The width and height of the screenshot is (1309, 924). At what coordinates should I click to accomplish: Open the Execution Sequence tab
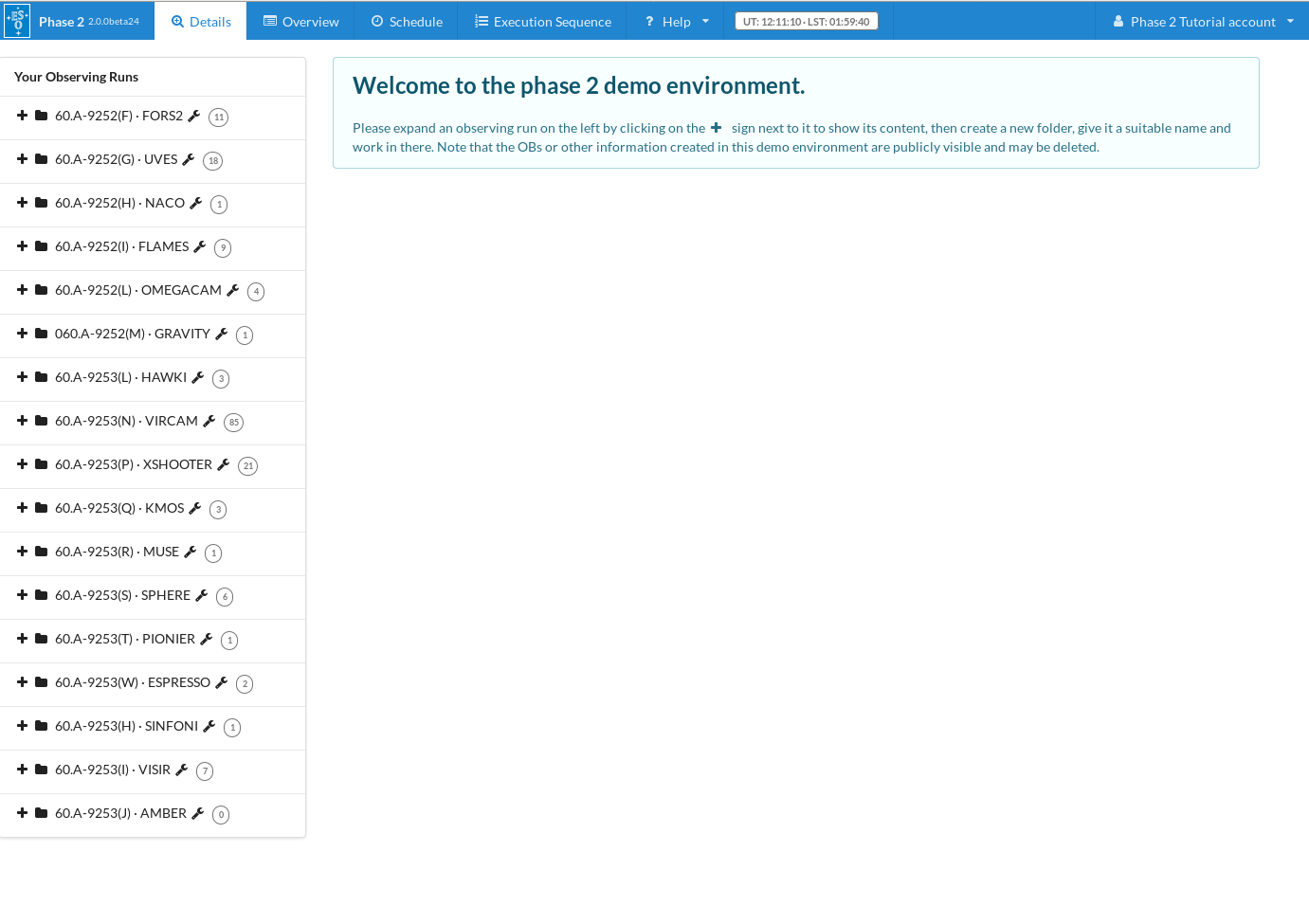tap(542, 21)
